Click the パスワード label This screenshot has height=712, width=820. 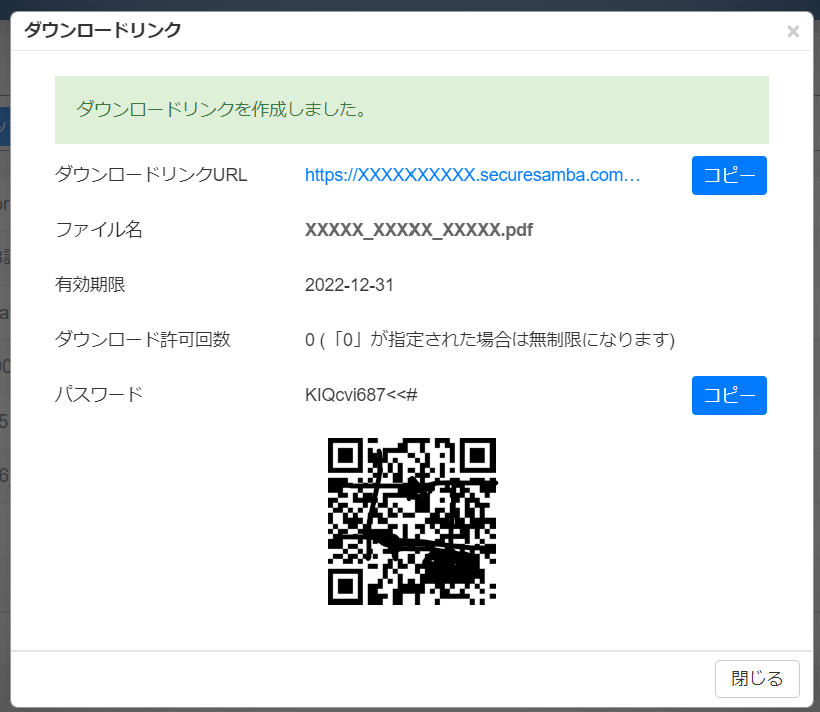point(99,395)
